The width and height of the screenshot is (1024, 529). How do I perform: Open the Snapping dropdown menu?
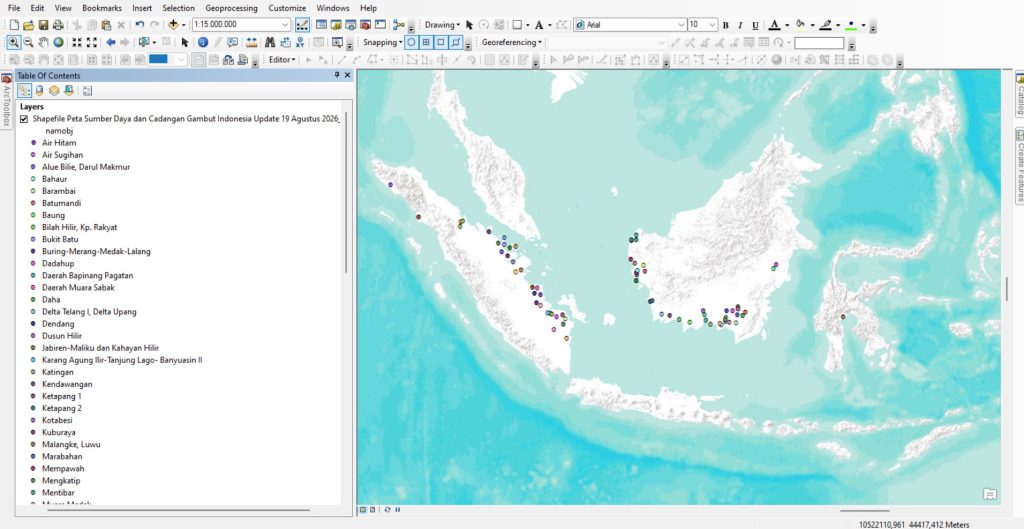click(x=383, y=42)
